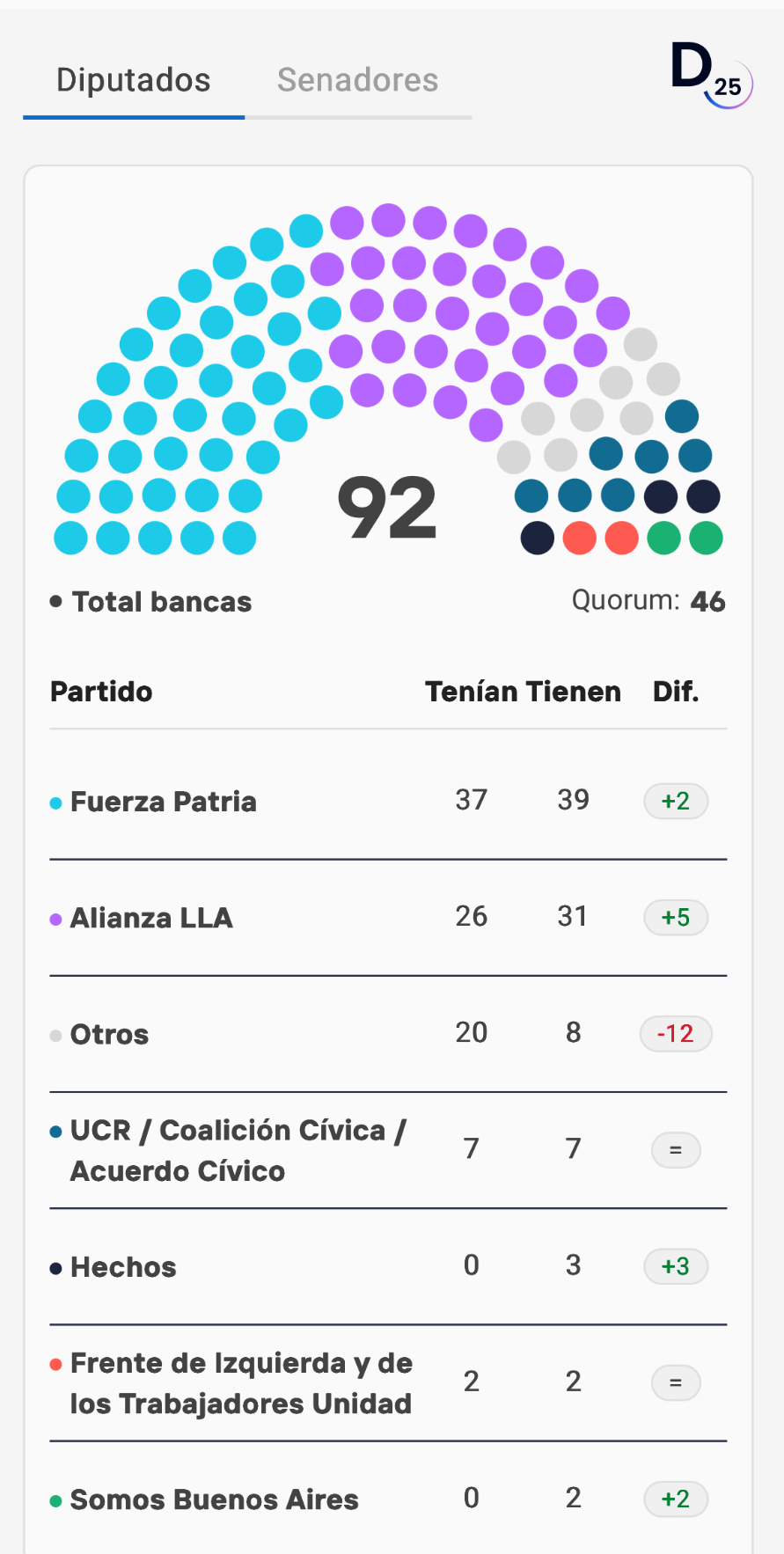Click the Otros -12 difference badge
This screenshot has width=784, height=1554.
[x=676, y=1033]
